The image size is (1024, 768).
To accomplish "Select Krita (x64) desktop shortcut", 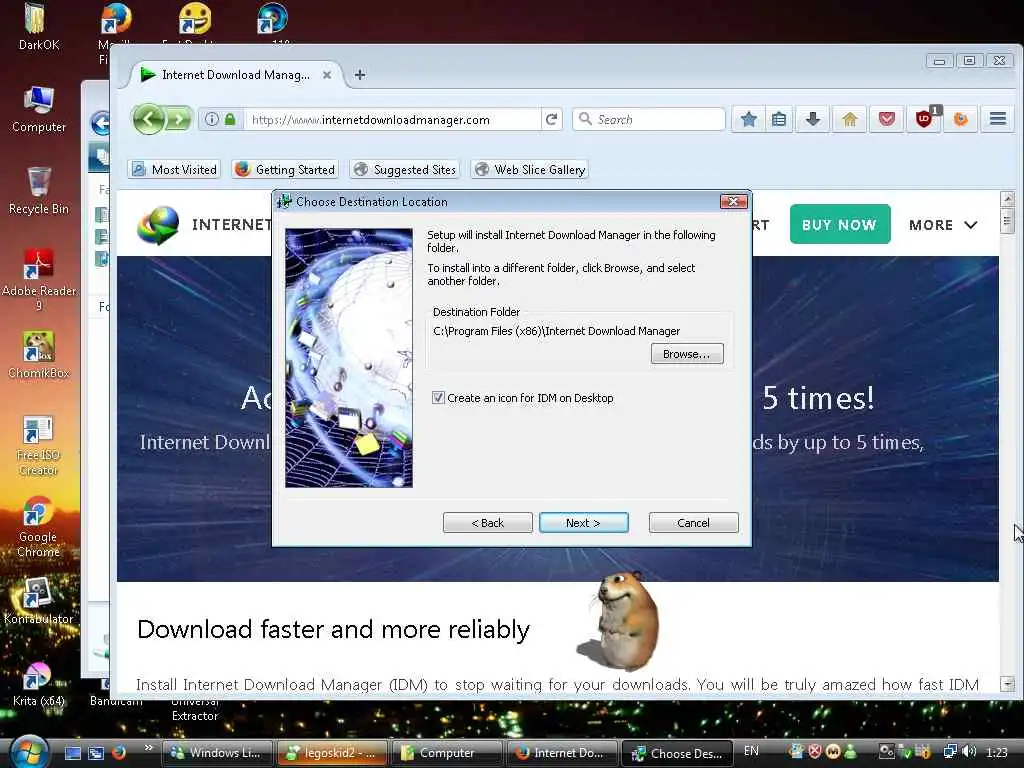I will pos(39,684).
